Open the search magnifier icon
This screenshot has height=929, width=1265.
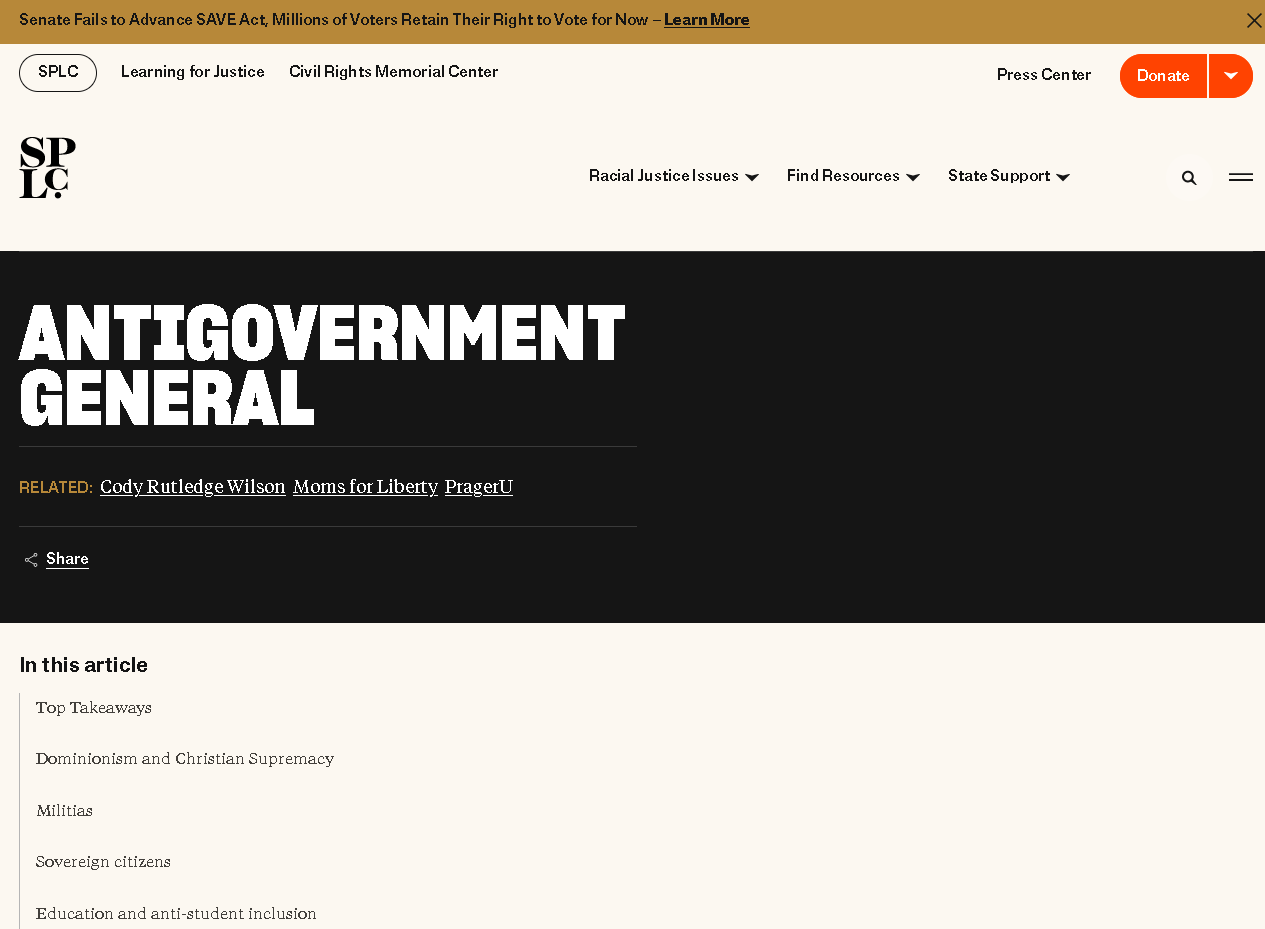click(x=1189, y=178)
